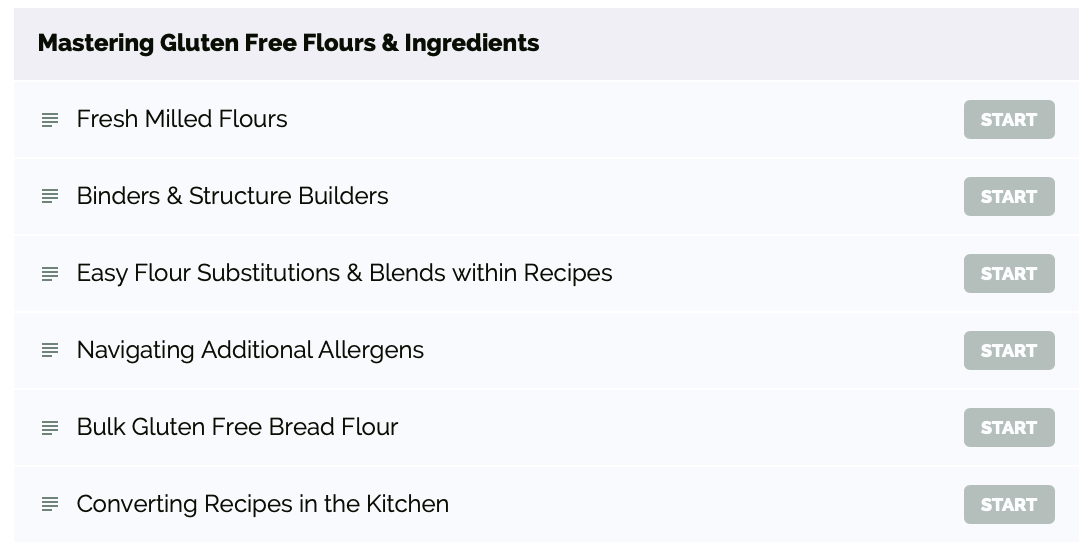Click the lesson icon beside Bulk Gluten Free Bread Flour
The image size is (1086, 554).
click(49, 428)
